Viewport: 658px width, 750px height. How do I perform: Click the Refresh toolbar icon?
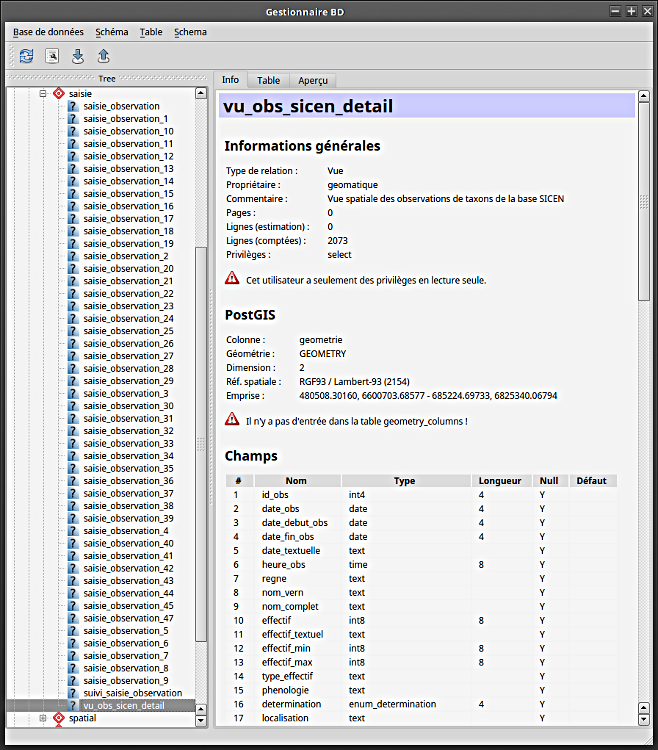pos(26,56)
